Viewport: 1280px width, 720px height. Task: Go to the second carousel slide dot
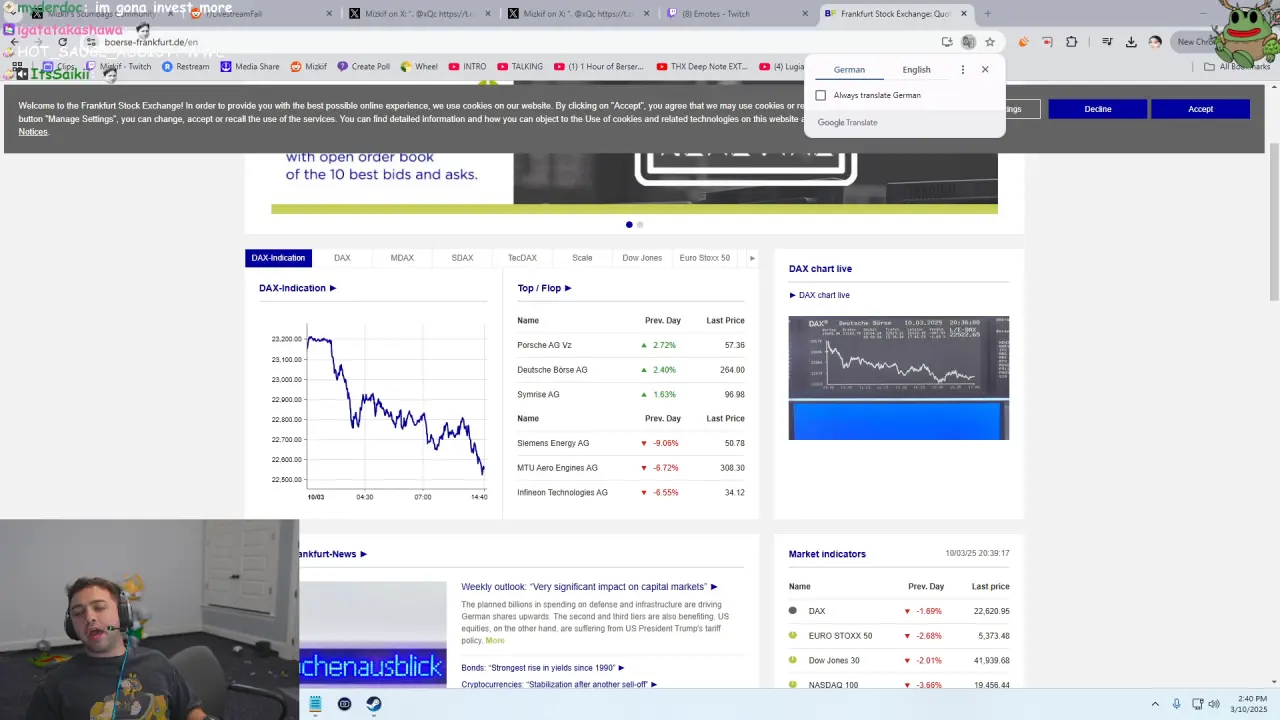[x=640, y=225]
